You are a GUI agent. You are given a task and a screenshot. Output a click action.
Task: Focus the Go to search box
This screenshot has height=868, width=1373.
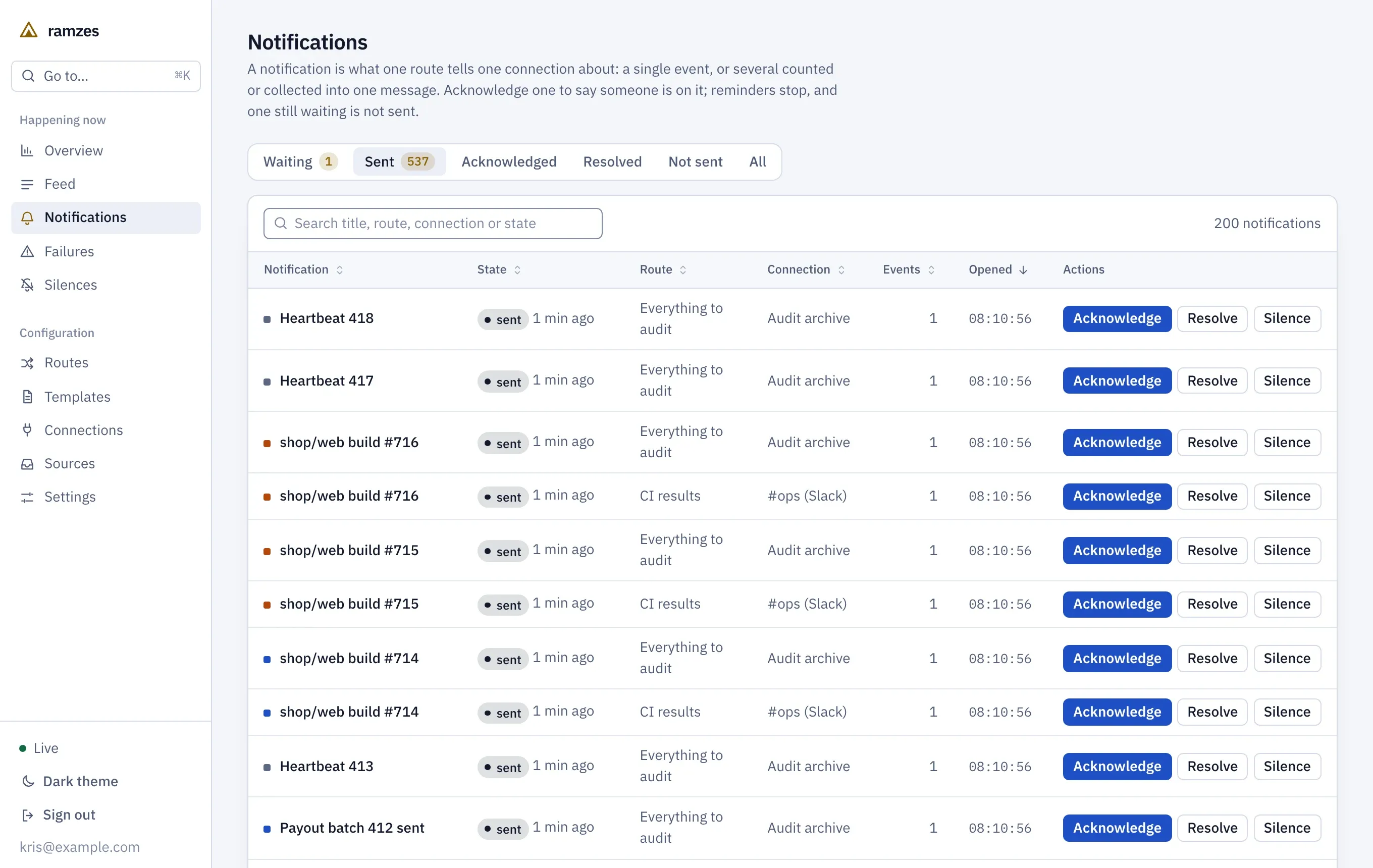(106, 76)
